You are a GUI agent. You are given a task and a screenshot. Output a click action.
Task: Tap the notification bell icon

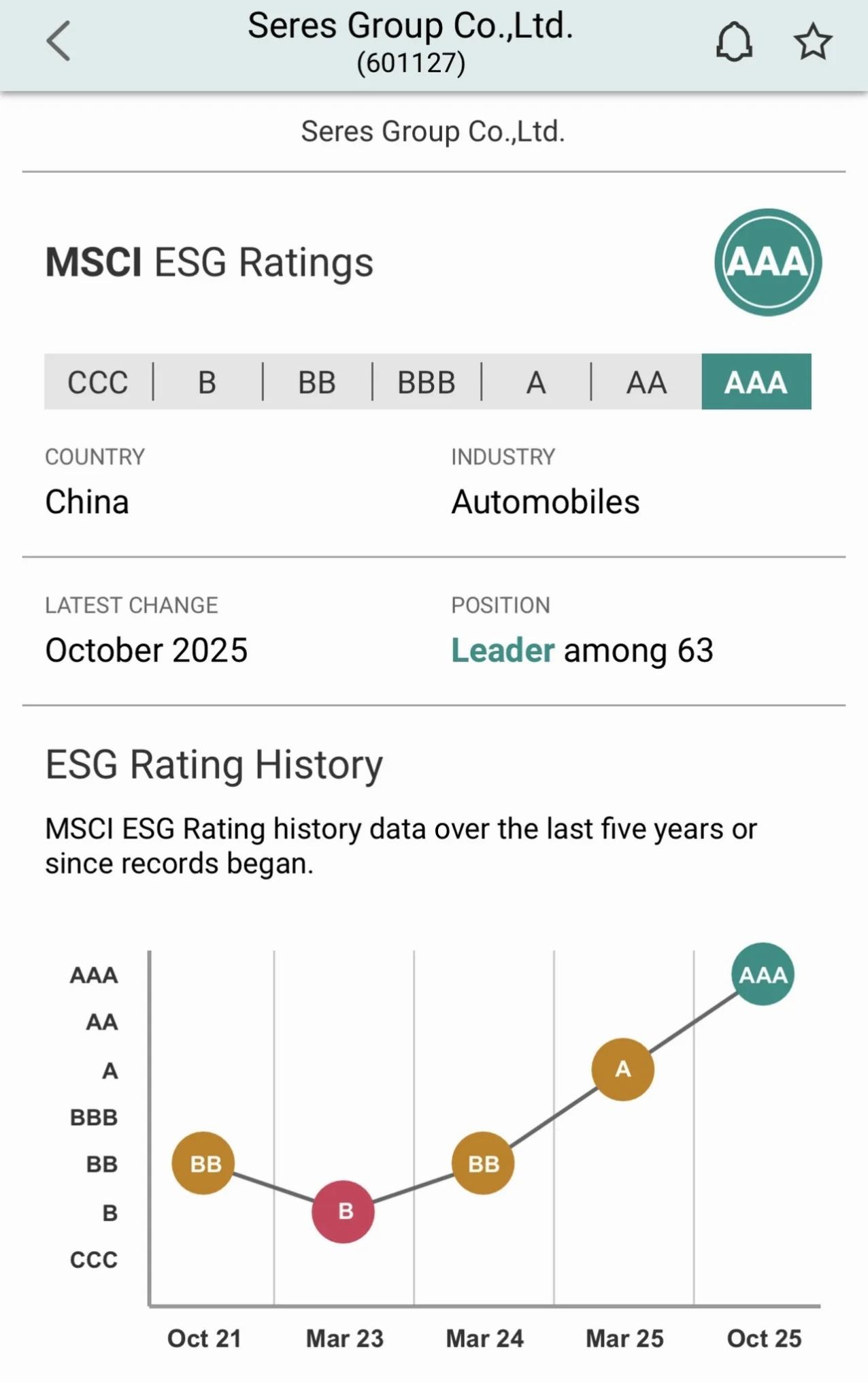(x=734, y=42)
